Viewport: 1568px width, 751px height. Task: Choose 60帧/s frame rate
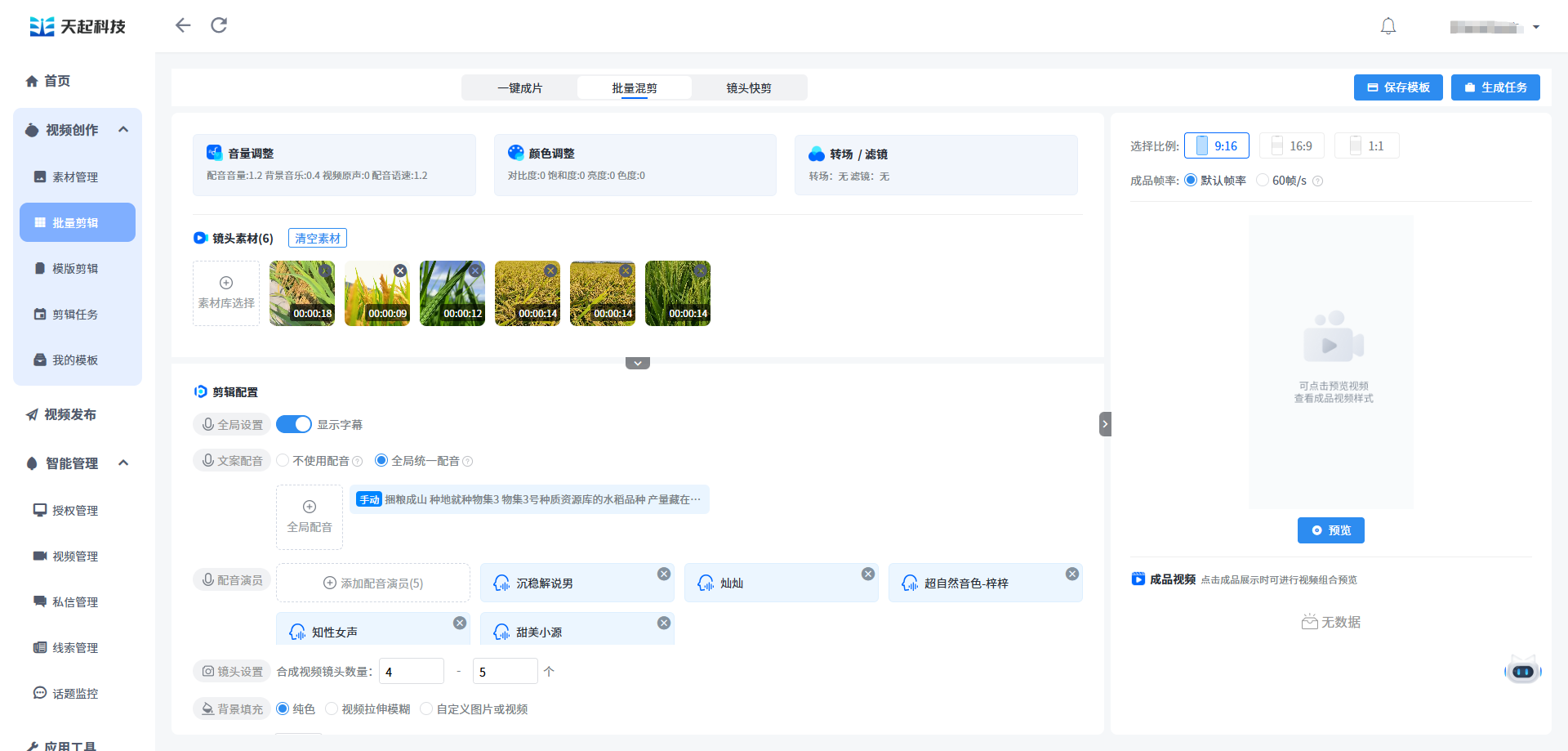coord(1263,181)
